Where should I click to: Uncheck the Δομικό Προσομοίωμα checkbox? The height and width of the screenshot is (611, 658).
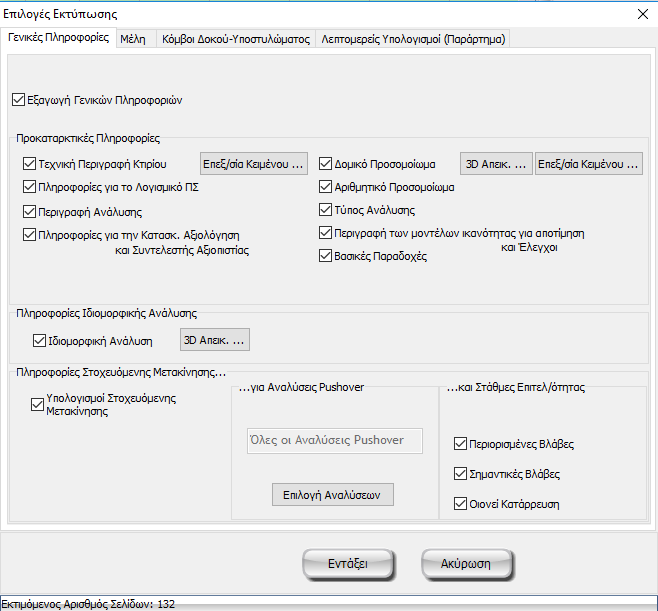click(326, 164)
